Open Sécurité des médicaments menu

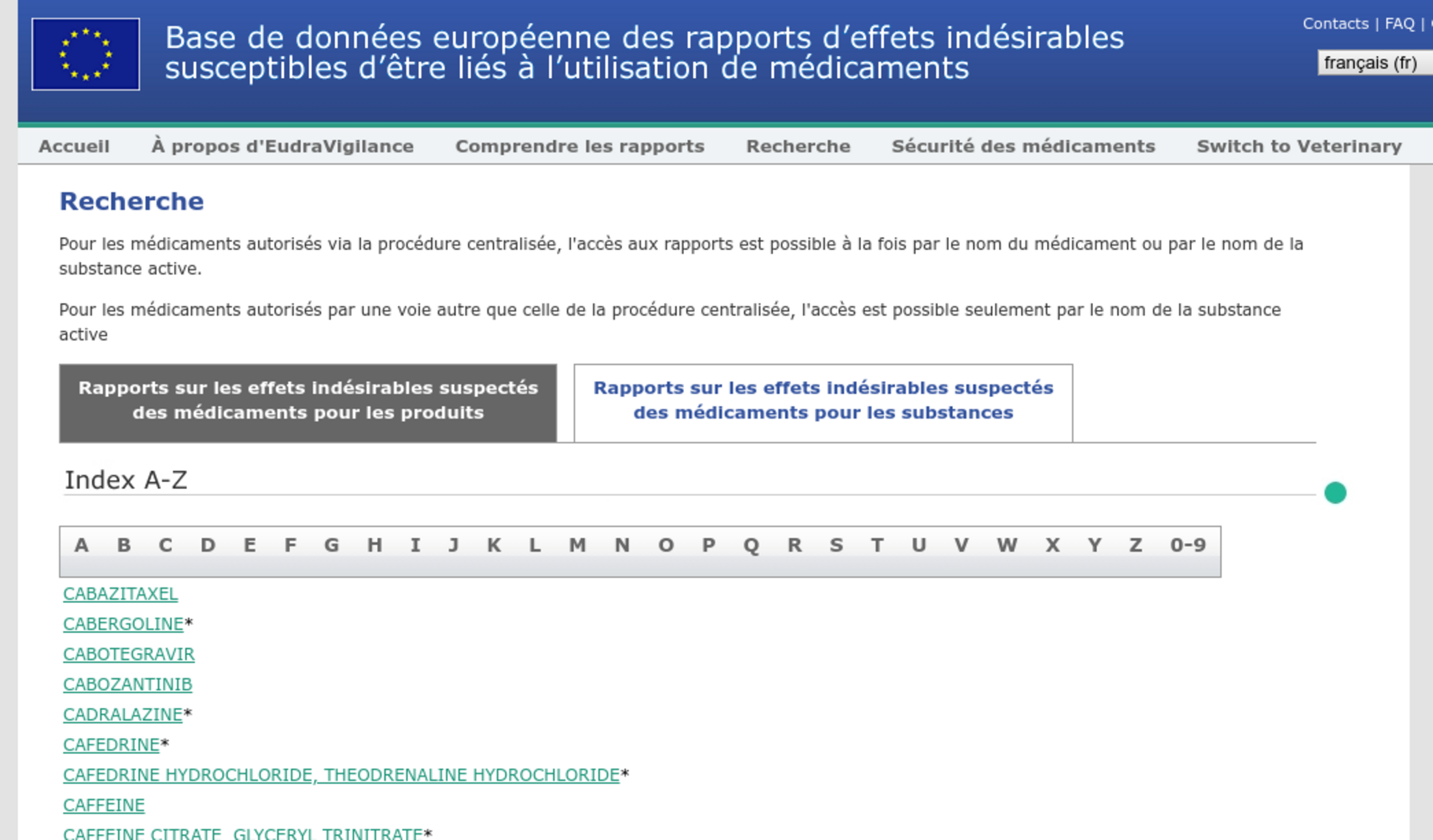point(1023,147)
